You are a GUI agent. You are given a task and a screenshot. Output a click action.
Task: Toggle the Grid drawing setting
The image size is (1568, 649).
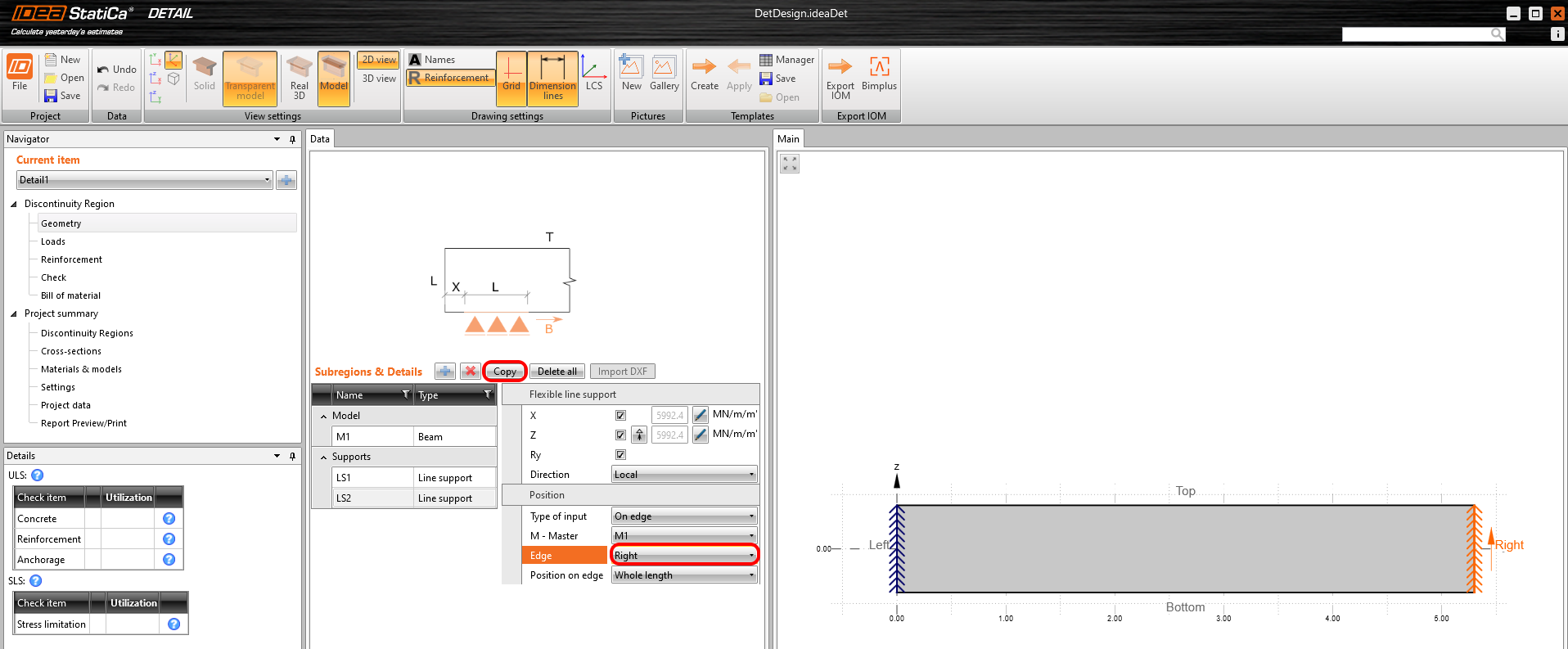pyautogui.click(x=511, y=78)
